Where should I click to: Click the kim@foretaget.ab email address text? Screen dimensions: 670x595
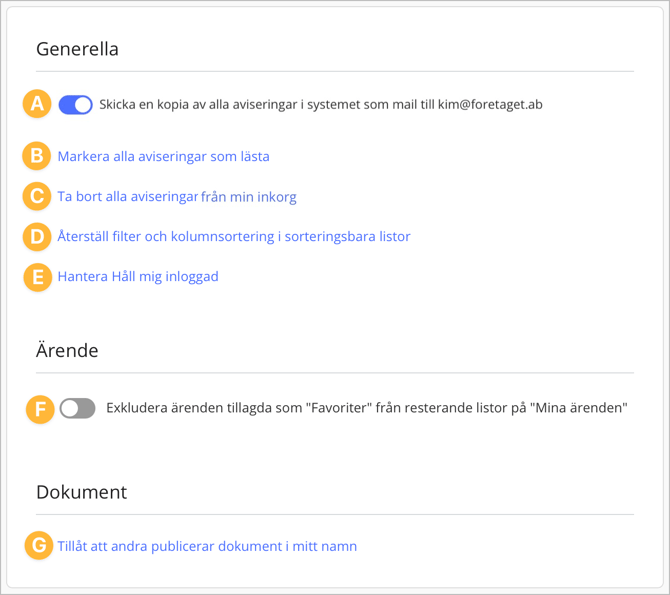[490, 104]
